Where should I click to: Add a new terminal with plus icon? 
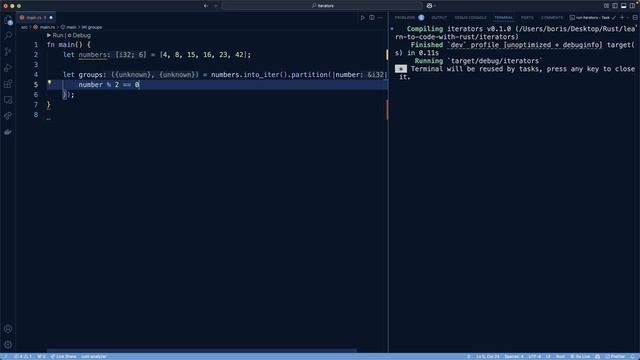pos(622,18)
